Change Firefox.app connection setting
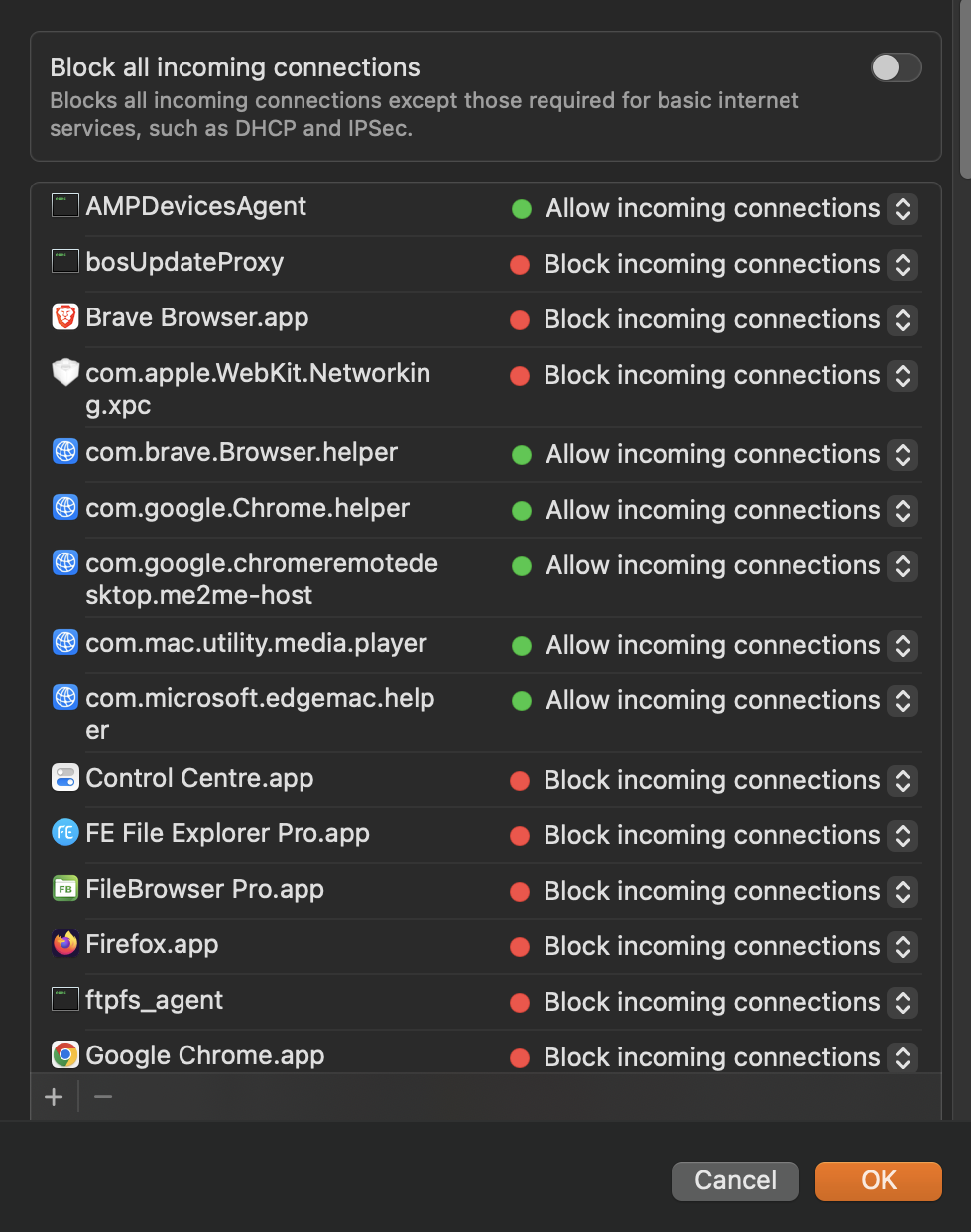Viewport: 971px width, 1232px height. (x=902, y=947)
